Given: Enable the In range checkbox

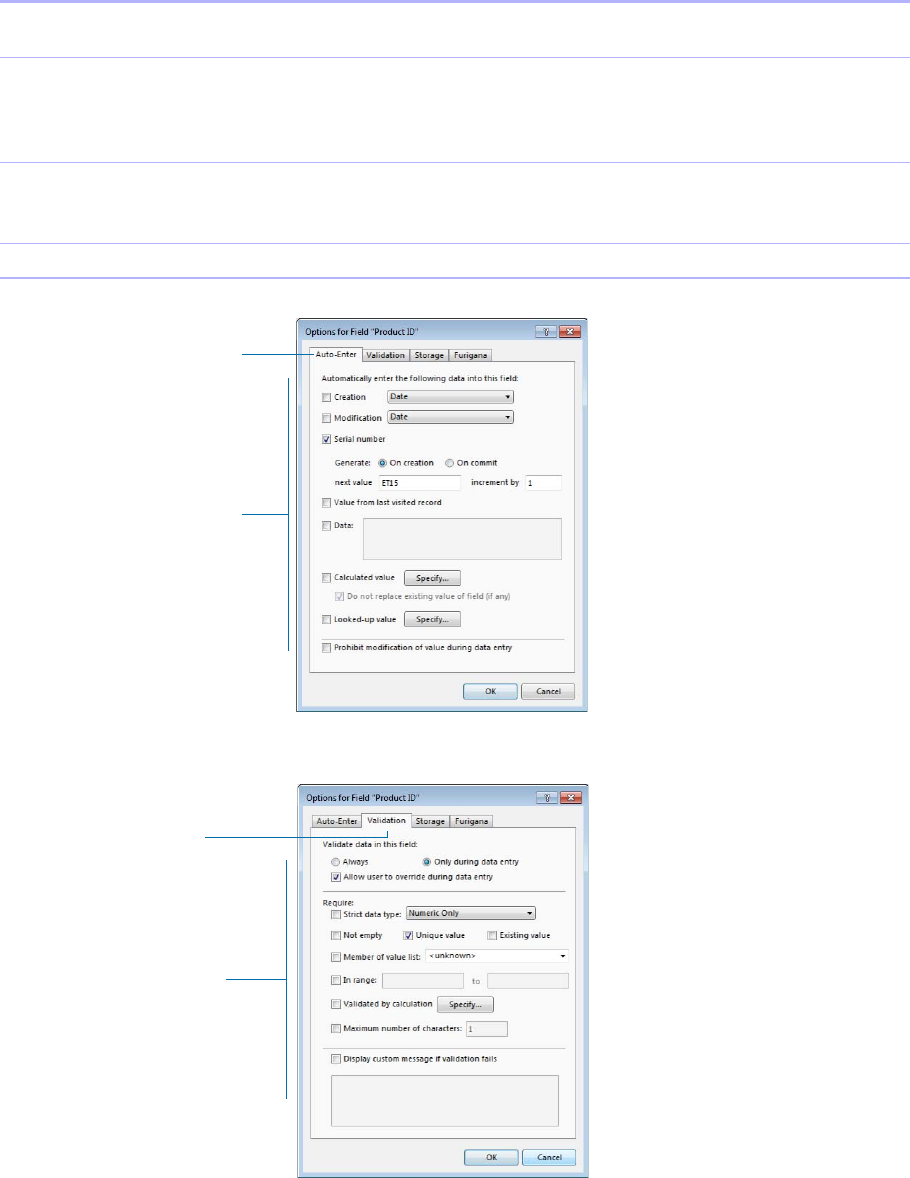Looking at the screenshot, I should 335,980.
